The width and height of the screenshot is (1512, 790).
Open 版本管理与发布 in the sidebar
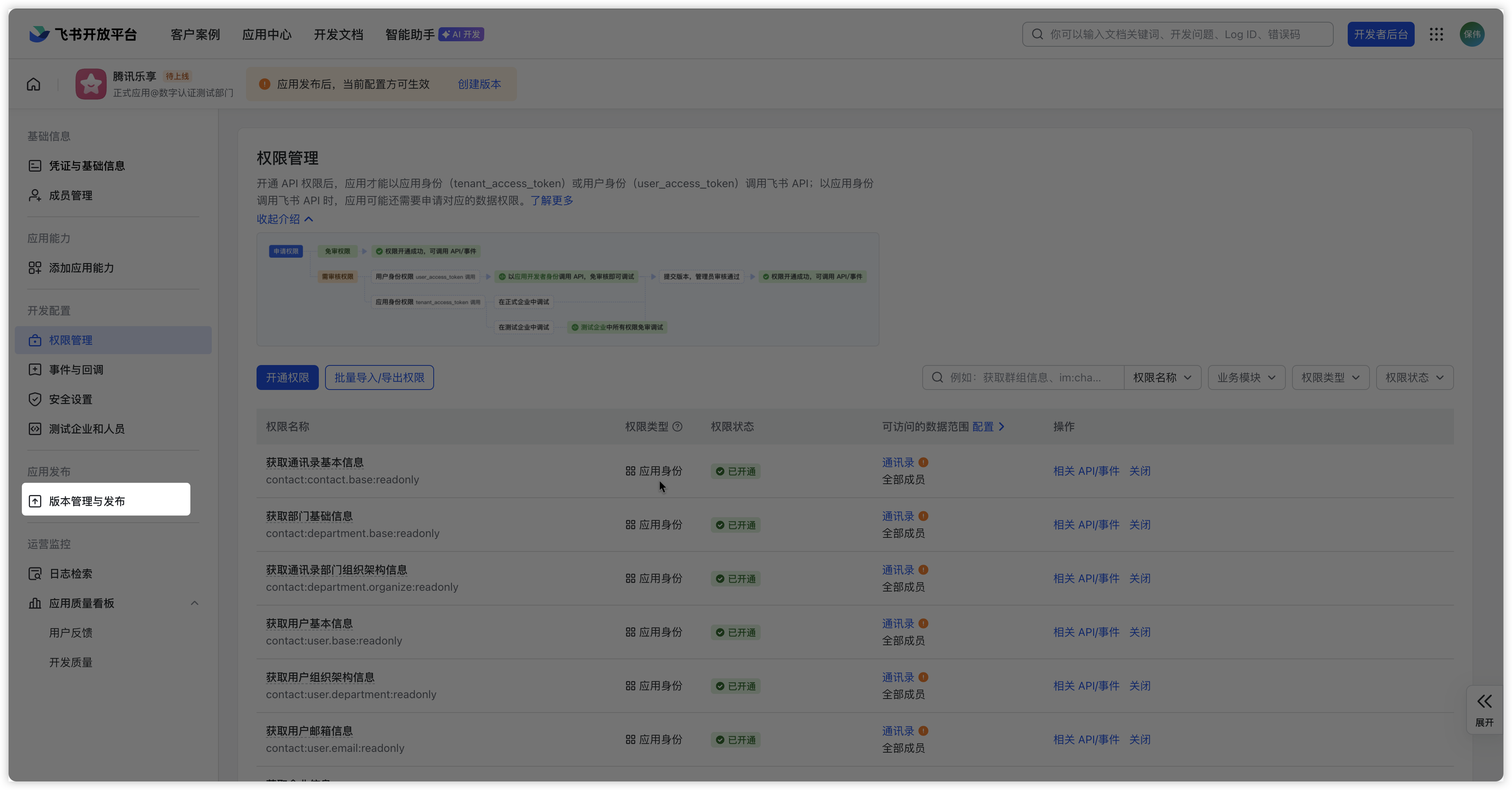[87, 501]
